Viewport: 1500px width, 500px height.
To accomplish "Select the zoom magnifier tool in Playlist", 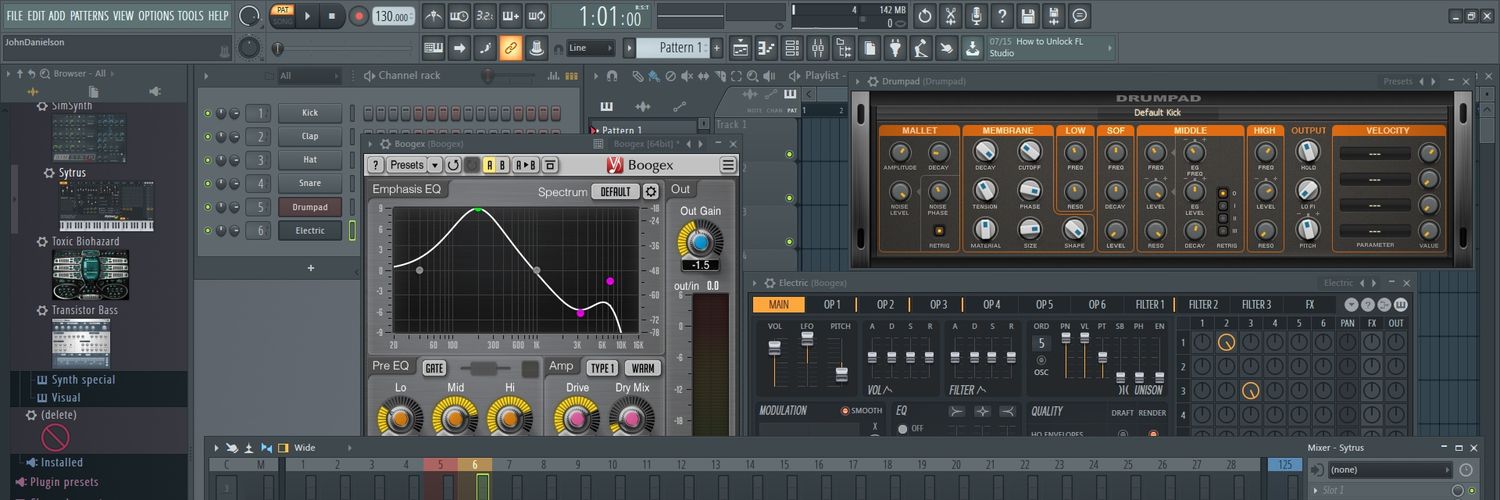I will click(753, 75).
